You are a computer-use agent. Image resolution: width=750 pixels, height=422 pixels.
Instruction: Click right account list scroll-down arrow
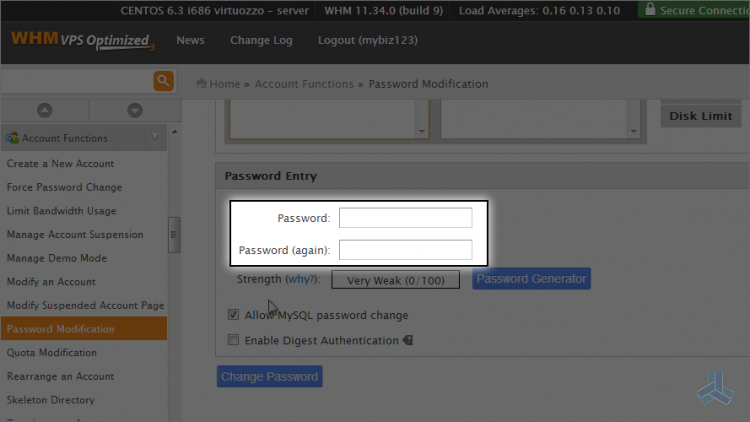pos(633,131)
